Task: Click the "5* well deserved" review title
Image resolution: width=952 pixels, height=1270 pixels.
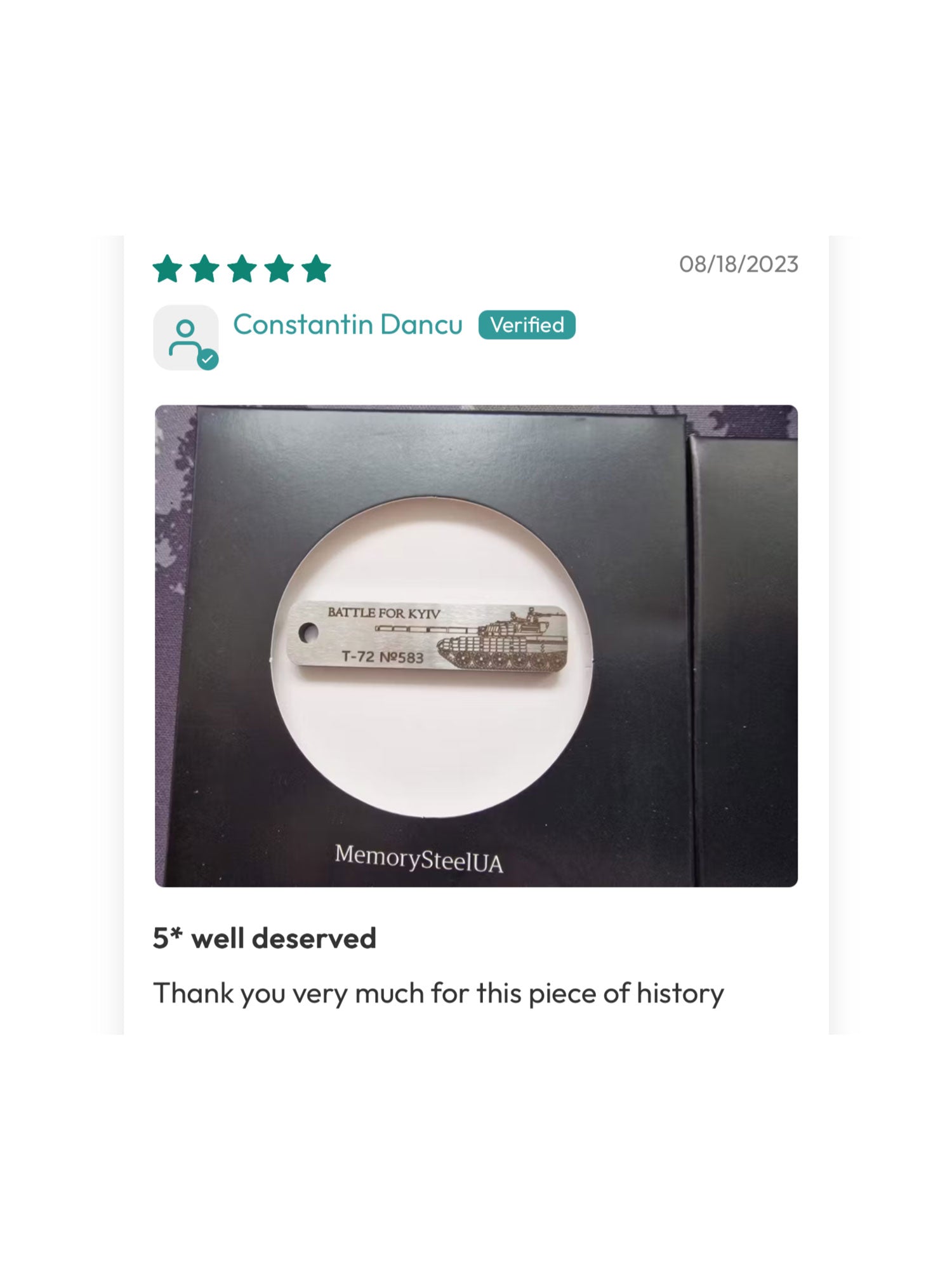Action: click(x=265, y=939)
